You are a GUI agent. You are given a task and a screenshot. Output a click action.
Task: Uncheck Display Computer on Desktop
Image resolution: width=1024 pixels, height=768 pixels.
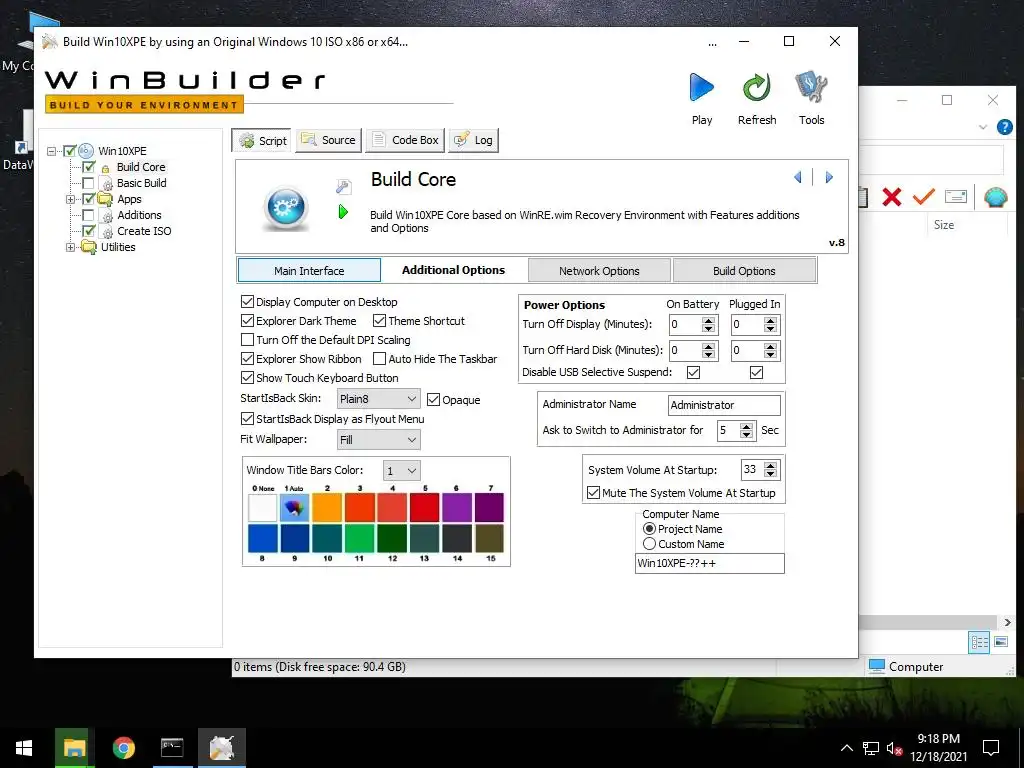[247, 302]
